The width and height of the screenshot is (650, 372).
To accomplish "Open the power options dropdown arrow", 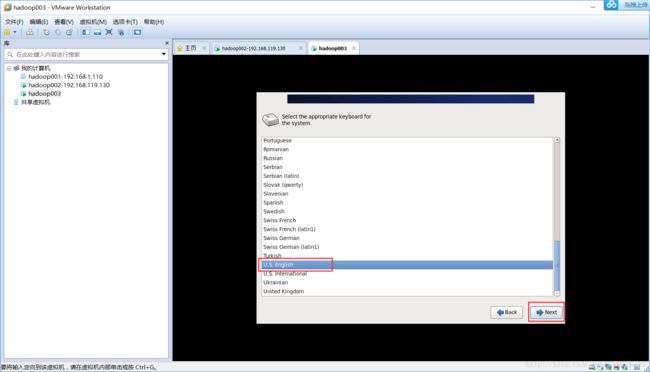I will [x=15, y=32].
